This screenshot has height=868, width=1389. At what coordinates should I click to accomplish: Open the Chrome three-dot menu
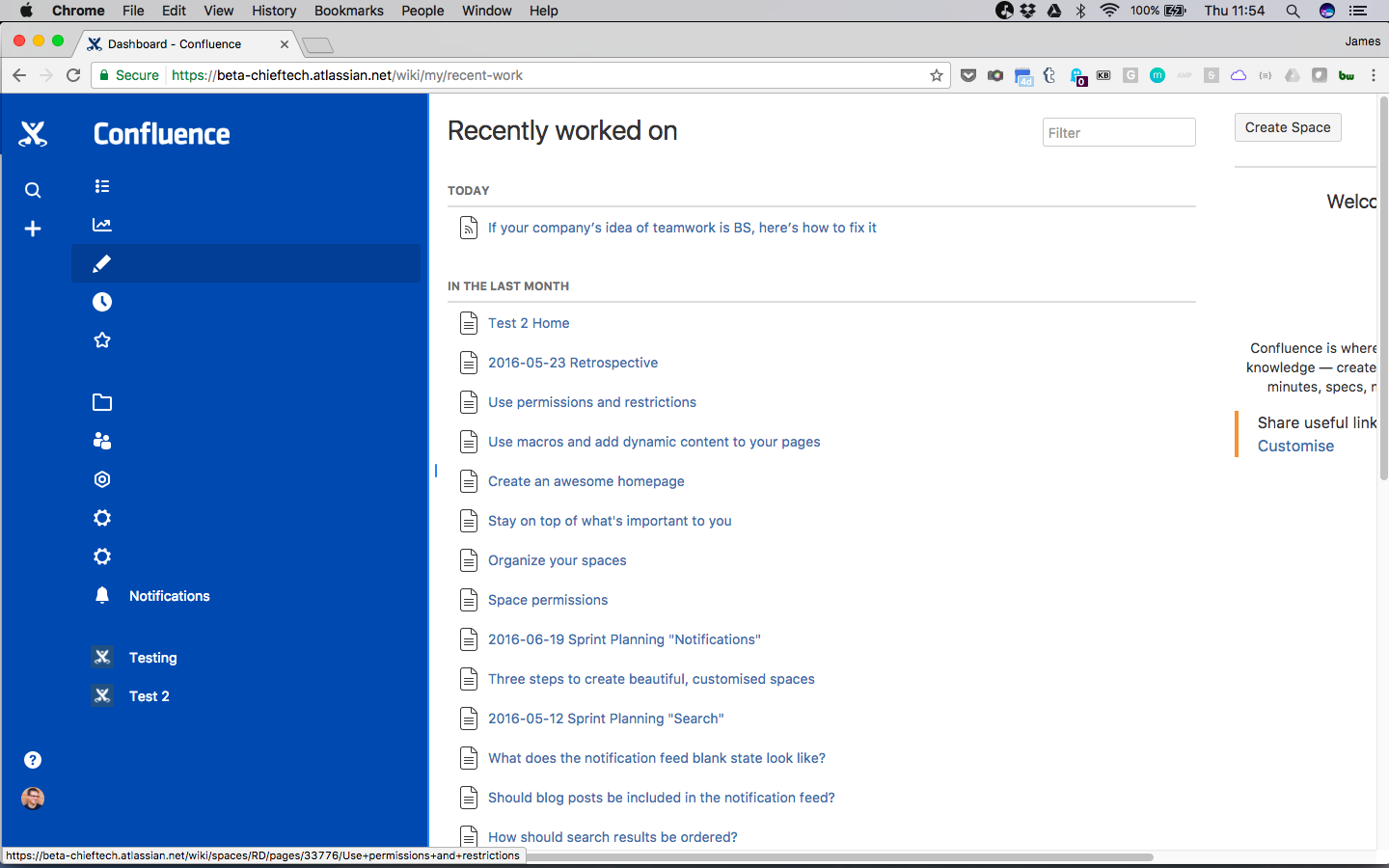pyautogui.click(x=1374, y=75)
